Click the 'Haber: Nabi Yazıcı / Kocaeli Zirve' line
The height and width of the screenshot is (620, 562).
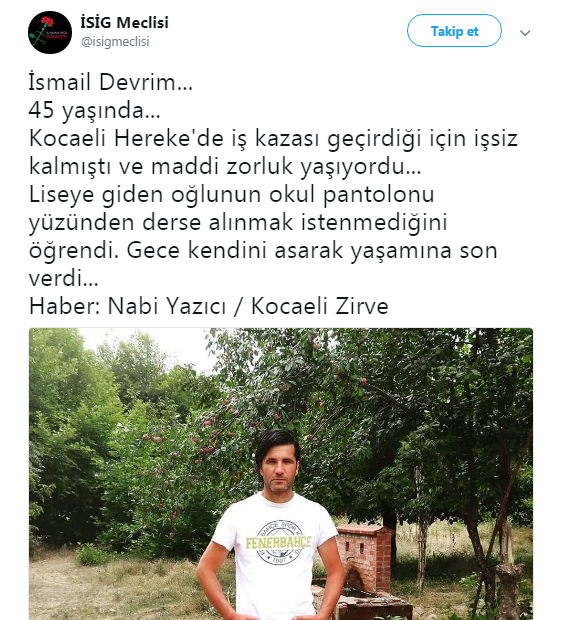tap(208, 306)
